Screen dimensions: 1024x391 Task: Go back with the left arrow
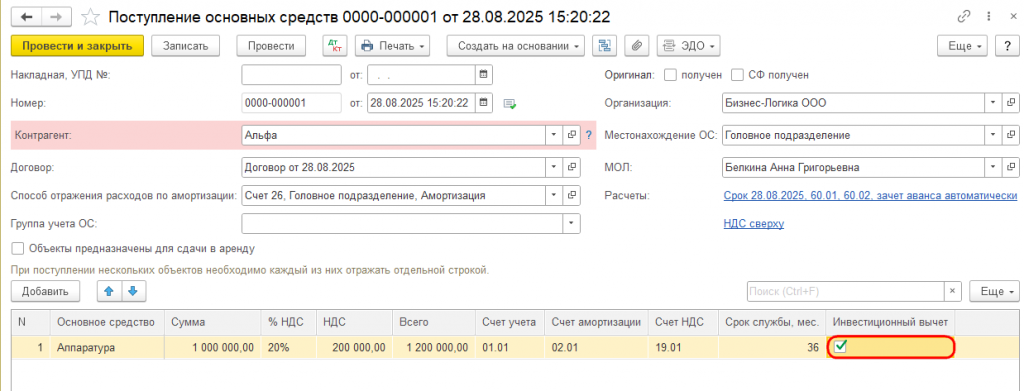pyautogui.click(x=27, y=16)
